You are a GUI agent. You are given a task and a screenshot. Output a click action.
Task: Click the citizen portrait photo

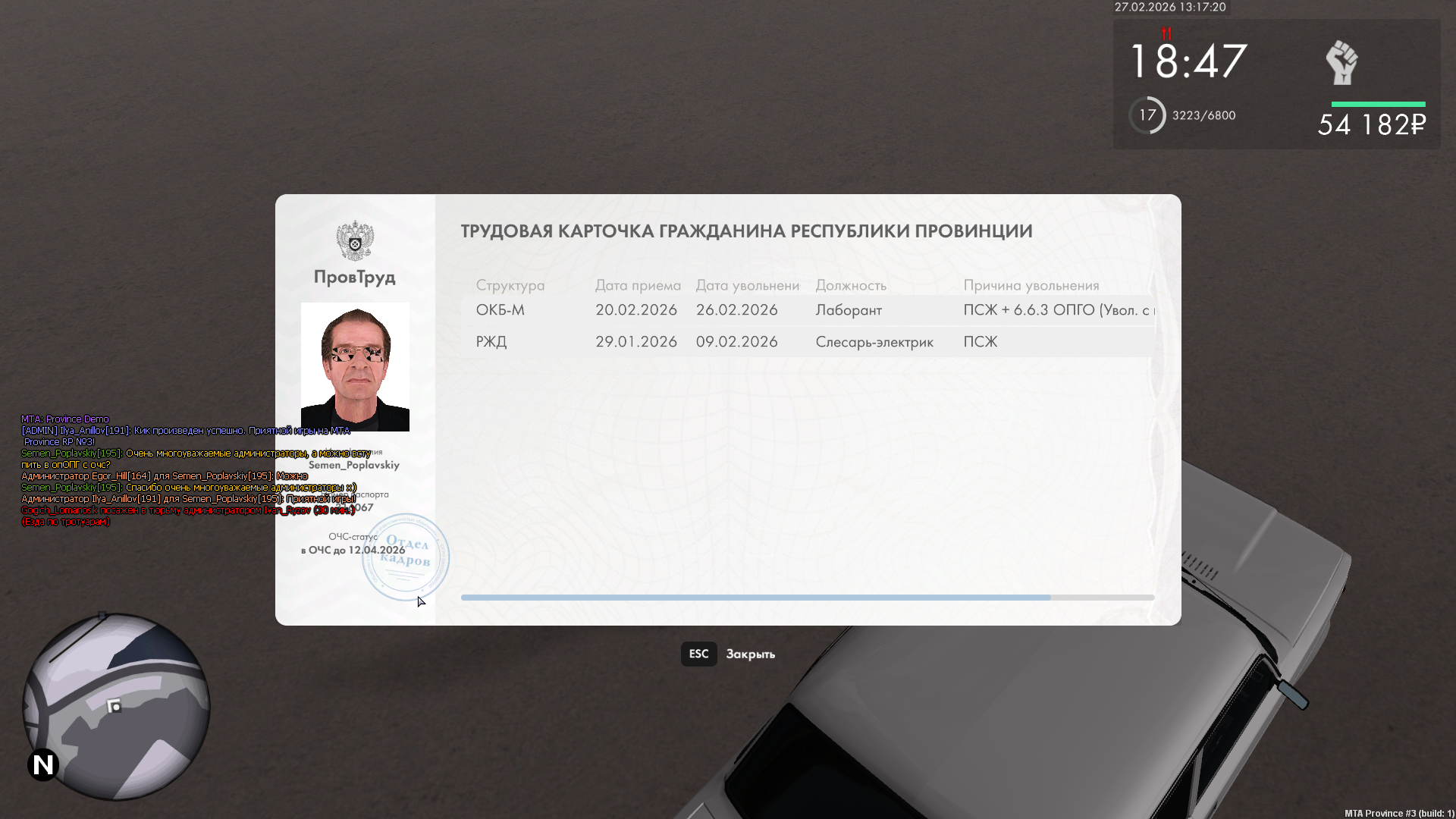[355, 367]
